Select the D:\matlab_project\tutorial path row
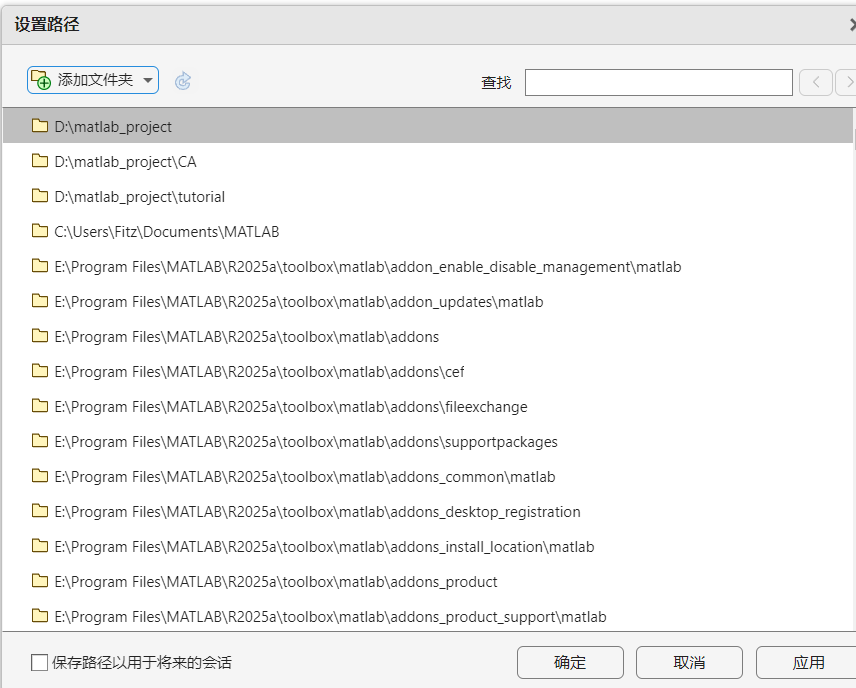The image size is (856, 688). (x=428, y=197)
